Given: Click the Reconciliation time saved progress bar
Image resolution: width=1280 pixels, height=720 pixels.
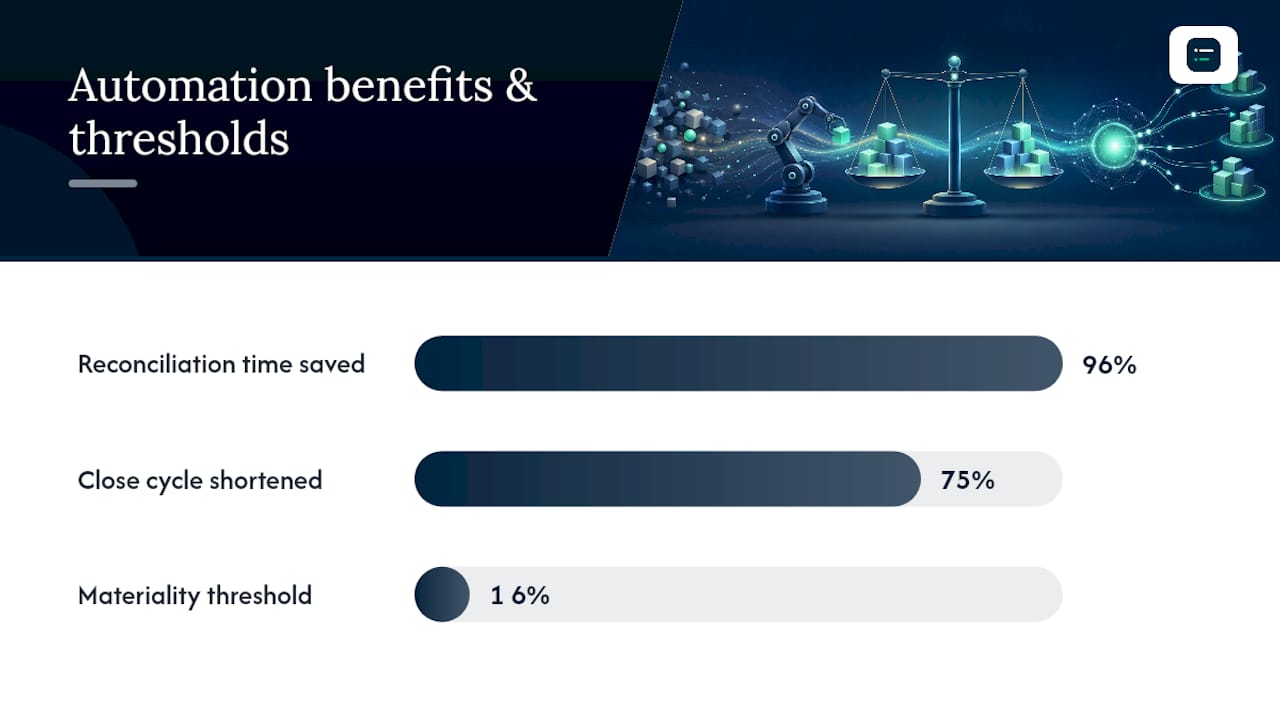Looking at the screenshot, I should pos(738,363).
